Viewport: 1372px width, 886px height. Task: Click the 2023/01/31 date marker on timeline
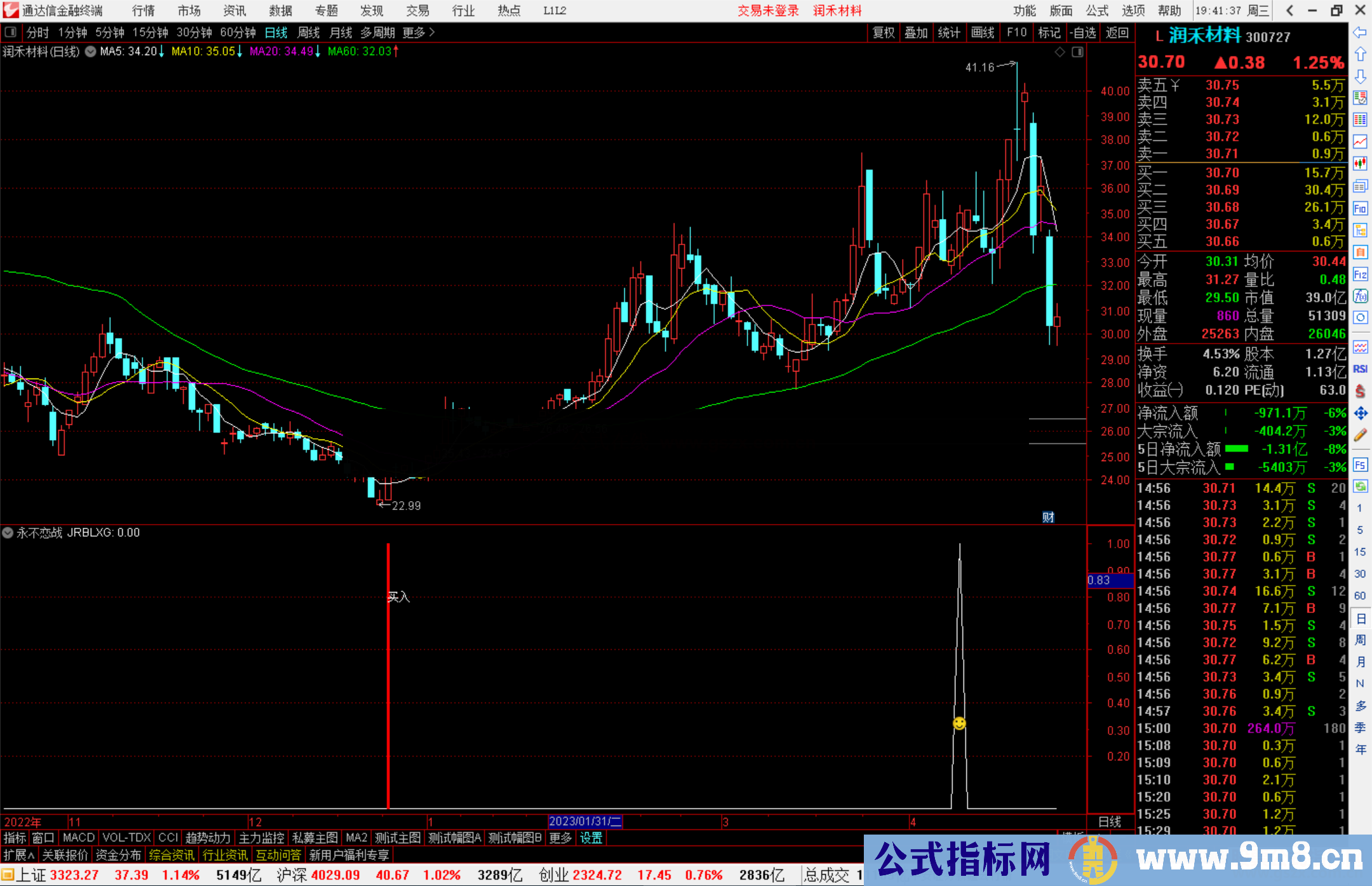(584, 822)
